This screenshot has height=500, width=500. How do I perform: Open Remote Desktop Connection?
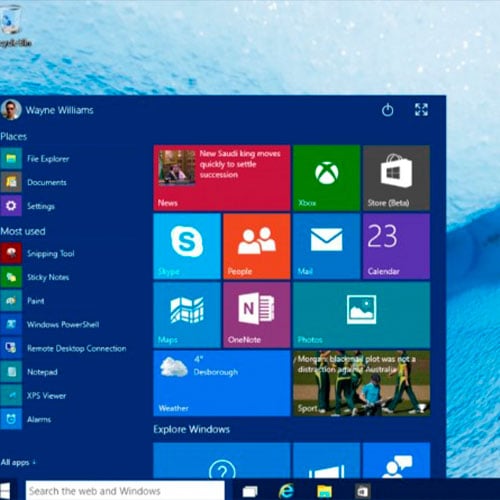[x=63, y=348]
